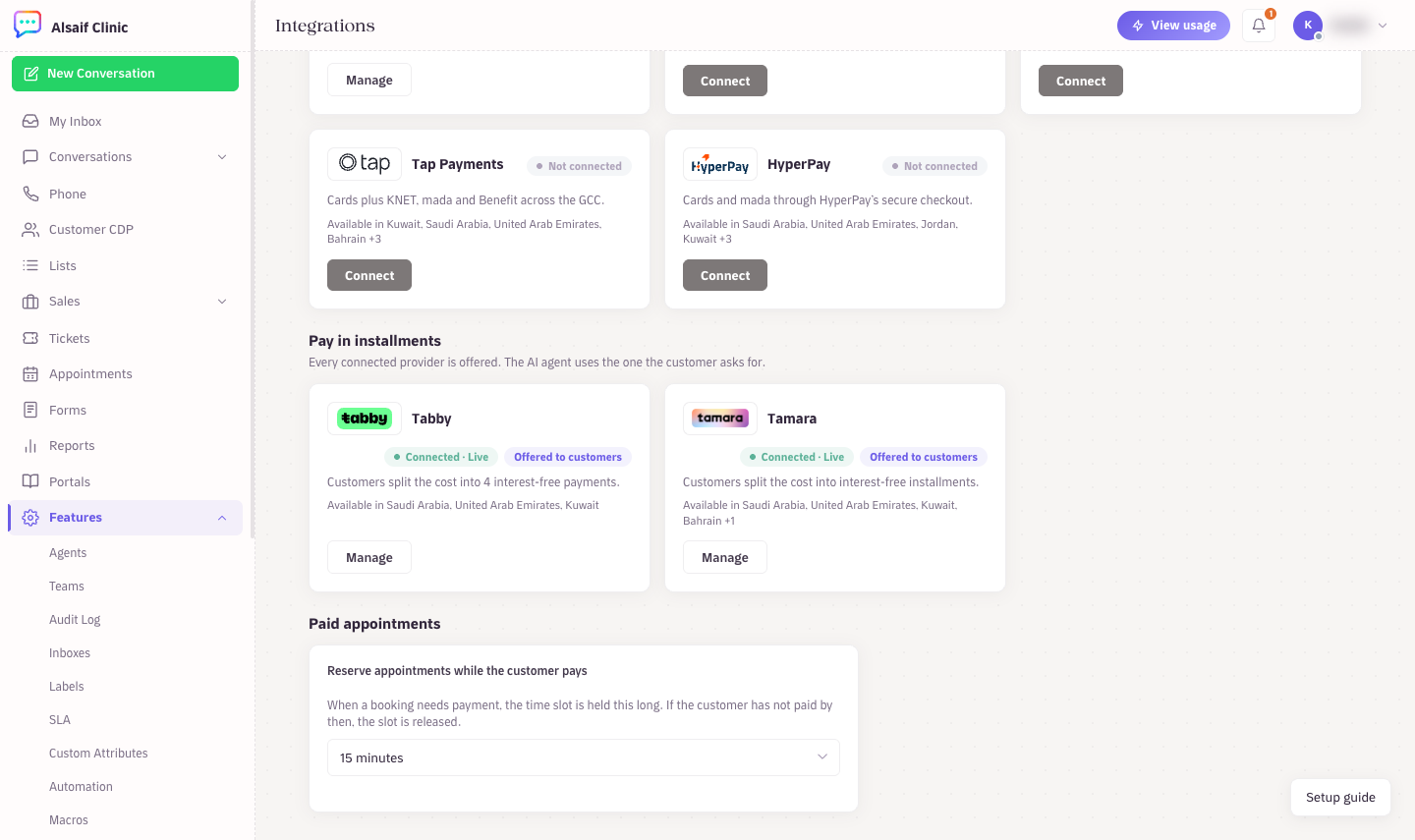
Task: Click the Portals book icon
Action: (x=30, y=481)
